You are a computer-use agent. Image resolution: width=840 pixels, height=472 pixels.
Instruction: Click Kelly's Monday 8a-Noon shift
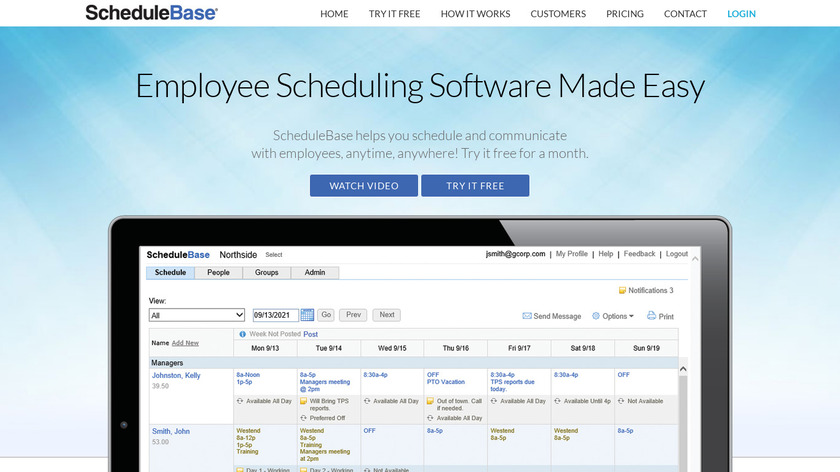248,375
